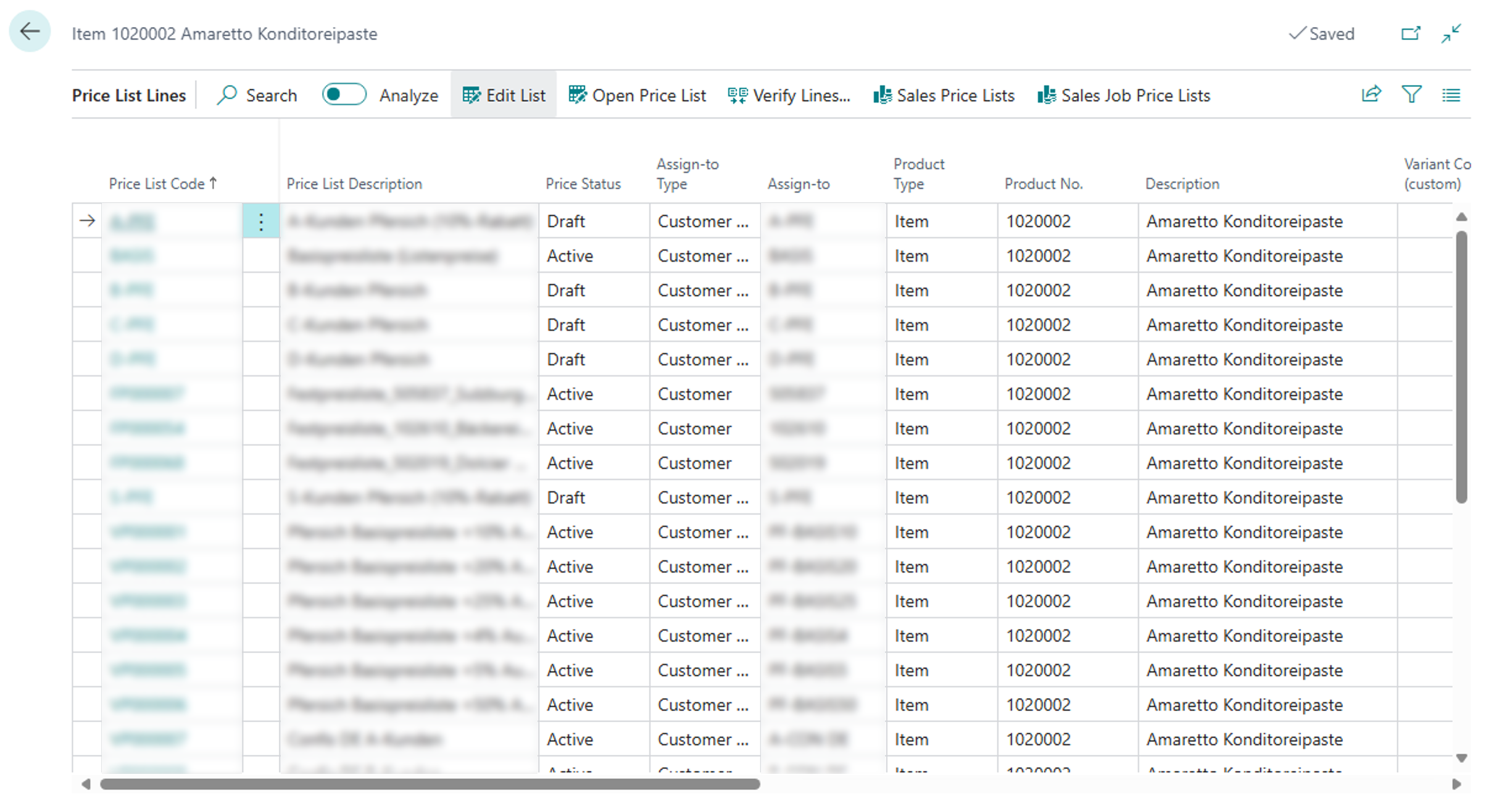The height and width of the screenshot is (806, 1512).
Task: Open Sales Price Lists
Action: pyautogui.click(x=944, y=95)
